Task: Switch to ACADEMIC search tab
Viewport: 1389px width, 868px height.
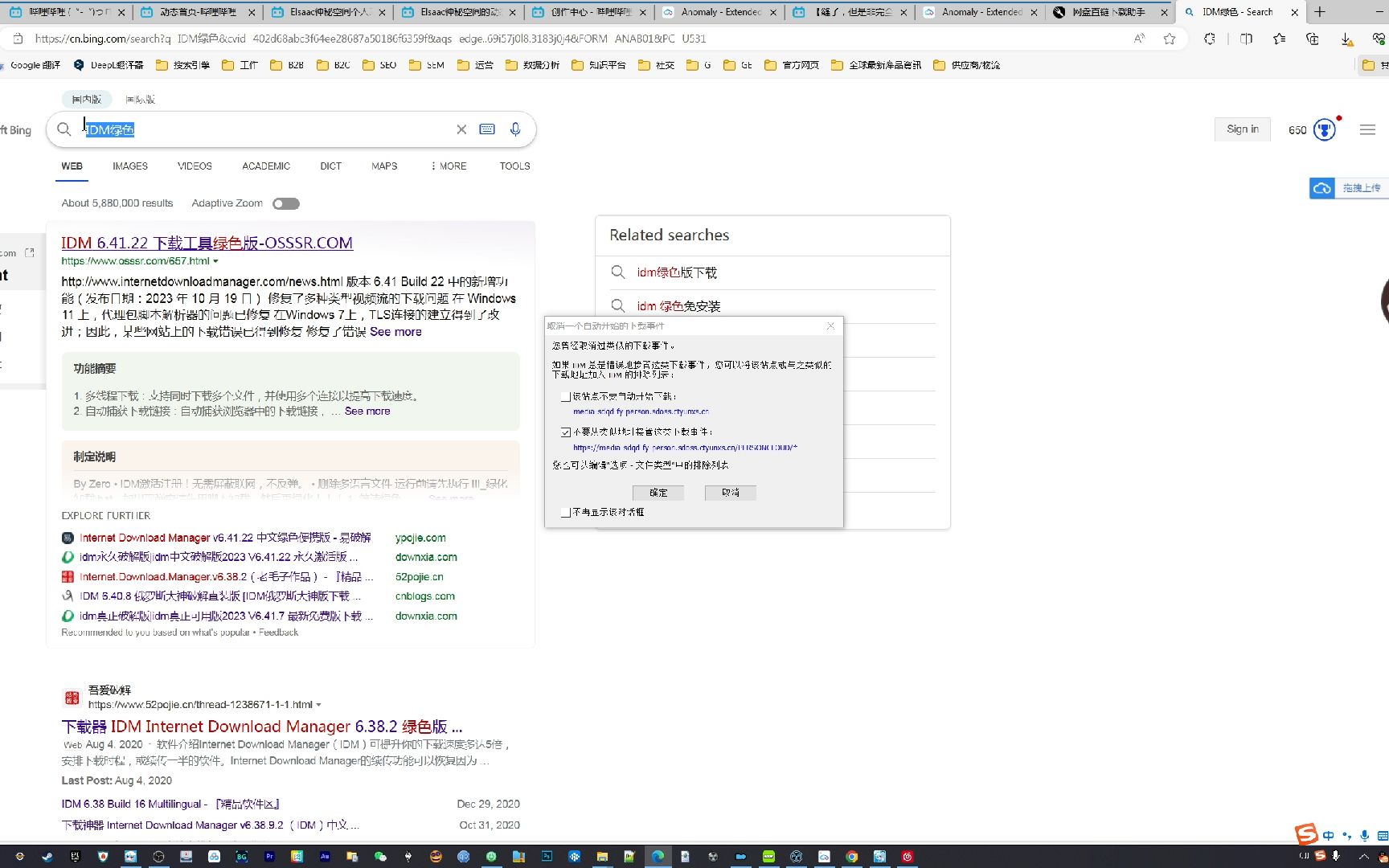Action: 266,166
